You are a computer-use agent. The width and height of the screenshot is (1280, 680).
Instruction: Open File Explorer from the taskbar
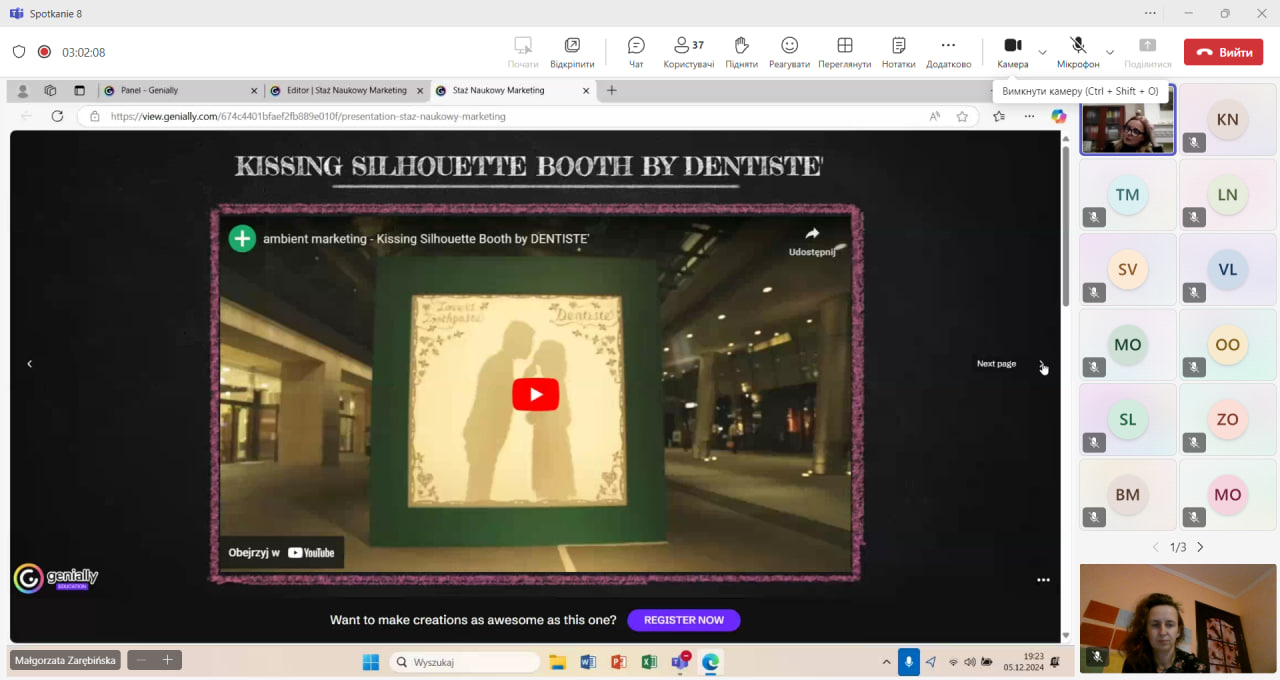[558, 662]
